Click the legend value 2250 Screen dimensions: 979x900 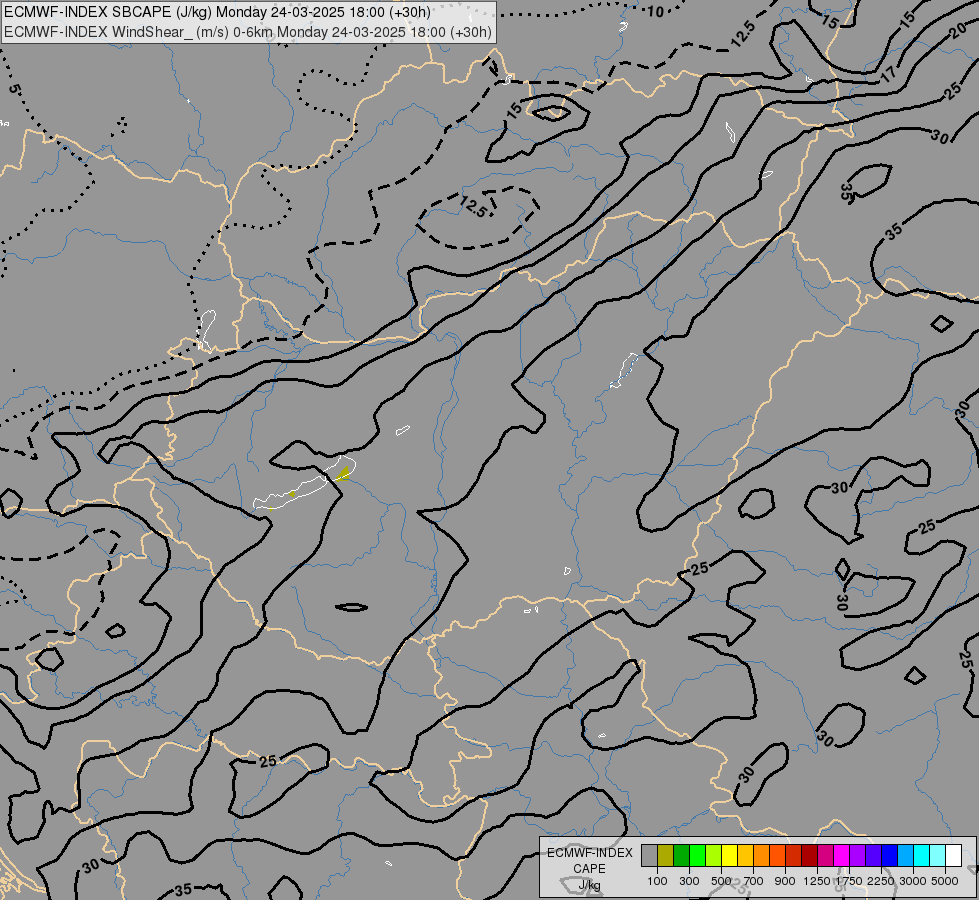coord(881,881)
